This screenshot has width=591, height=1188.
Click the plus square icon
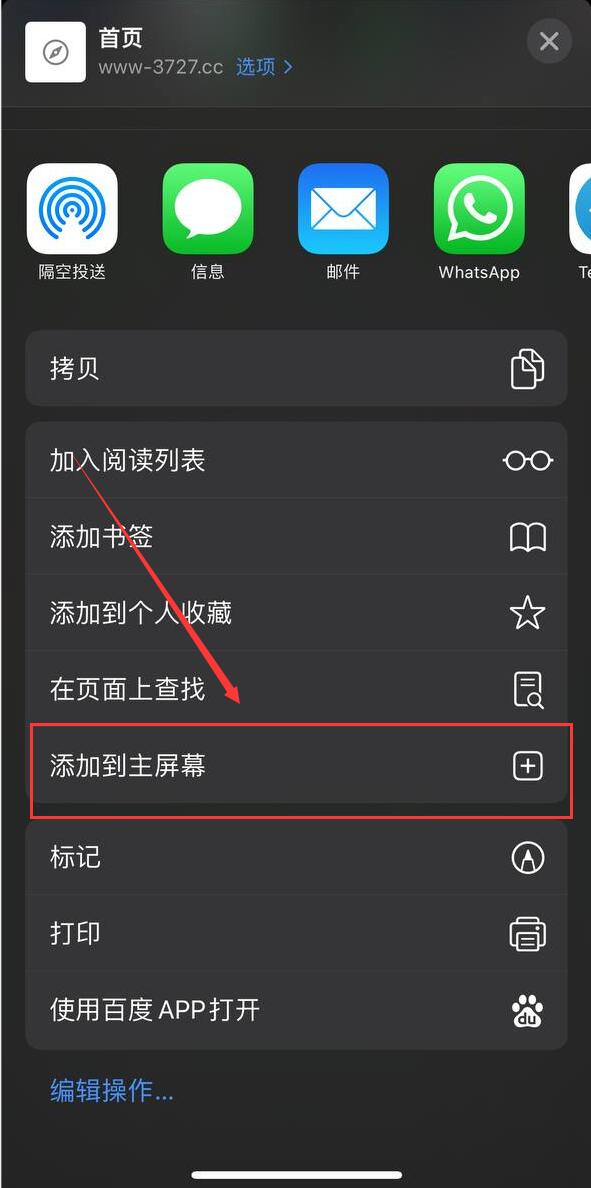click(x=528, y=766)
